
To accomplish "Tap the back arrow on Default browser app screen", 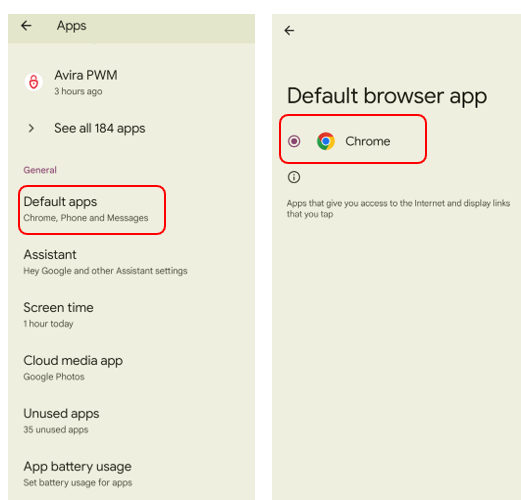I will [289, 31].
